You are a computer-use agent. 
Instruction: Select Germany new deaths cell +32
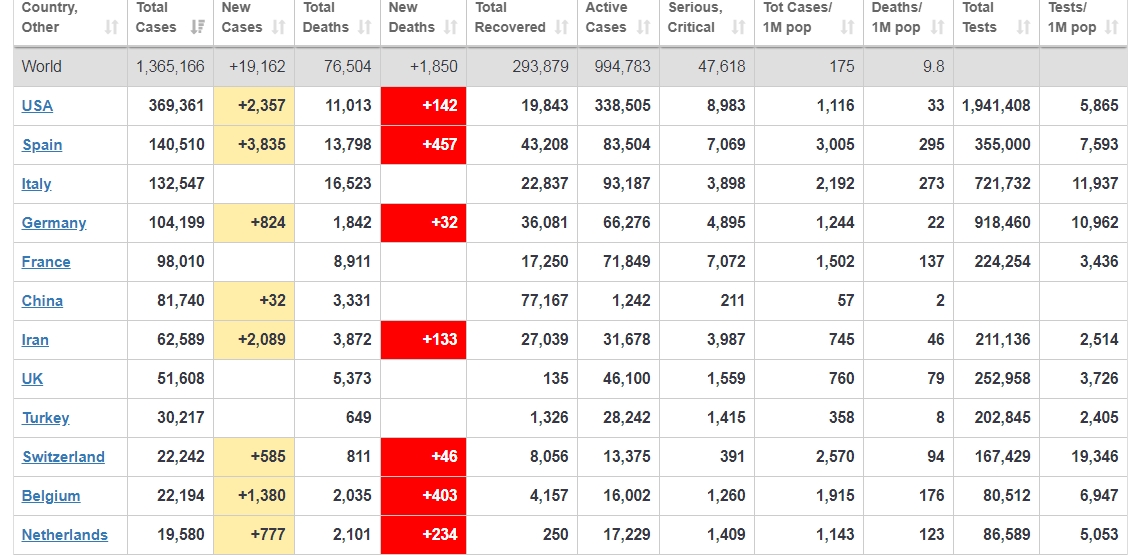[423, 223]
